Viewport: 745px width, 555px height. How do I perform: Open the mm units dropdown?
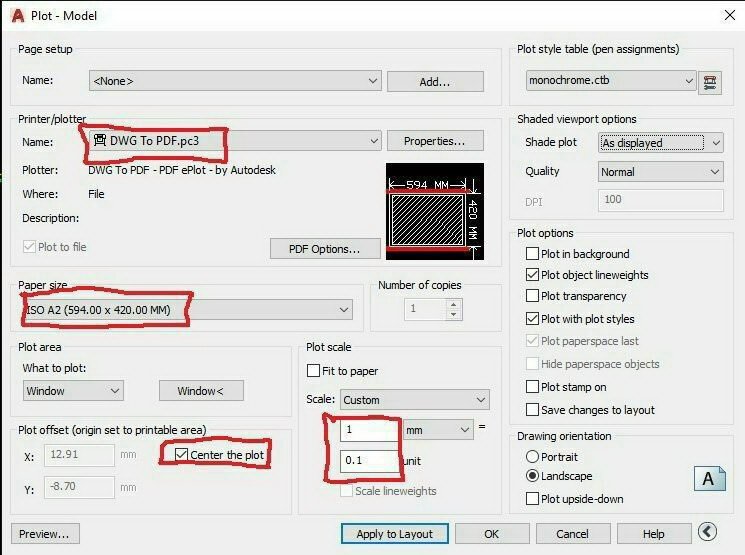[x=438, y=430]
